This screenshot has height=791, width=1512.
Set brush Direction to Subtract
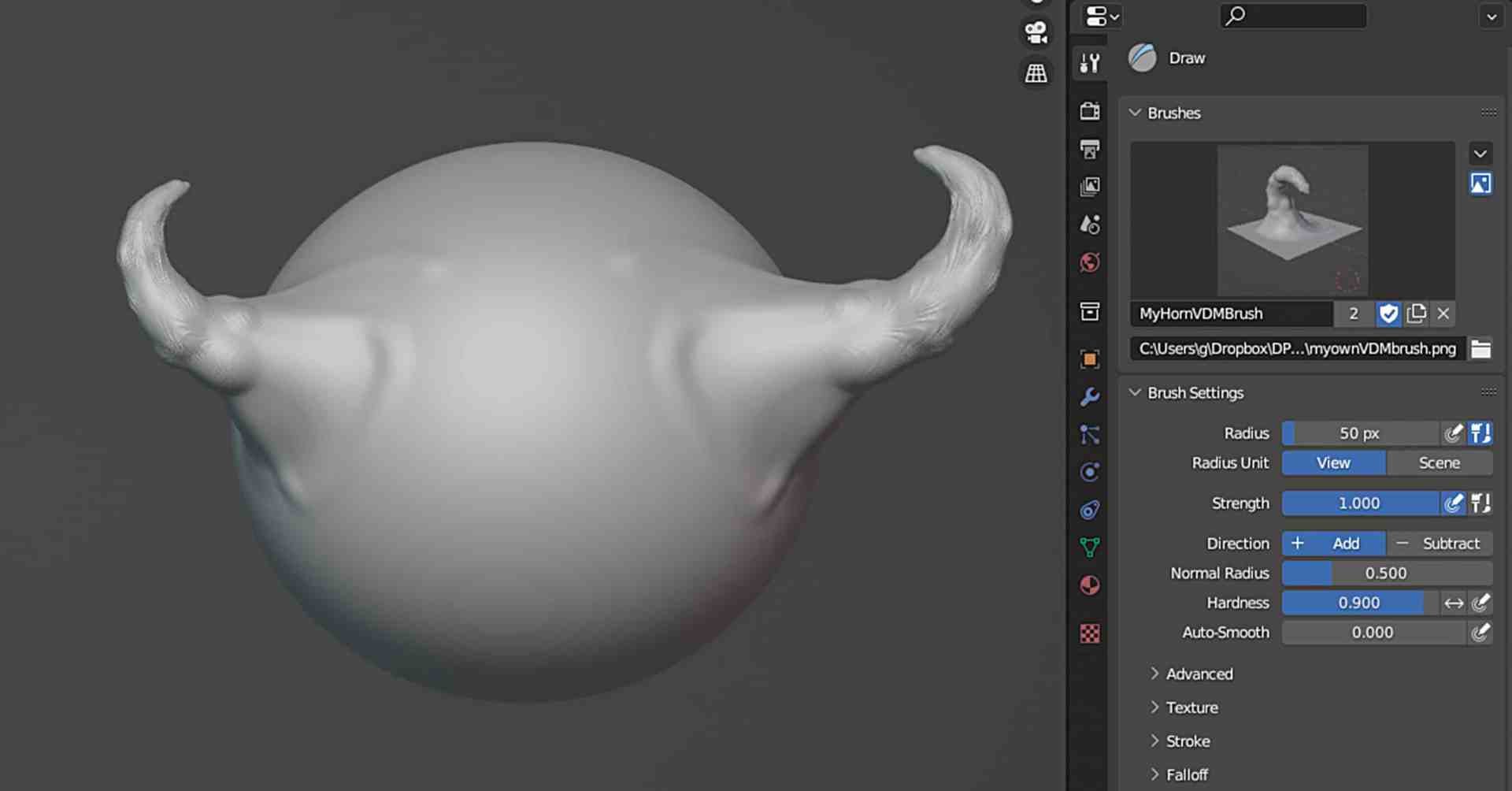click(1450, 543)
